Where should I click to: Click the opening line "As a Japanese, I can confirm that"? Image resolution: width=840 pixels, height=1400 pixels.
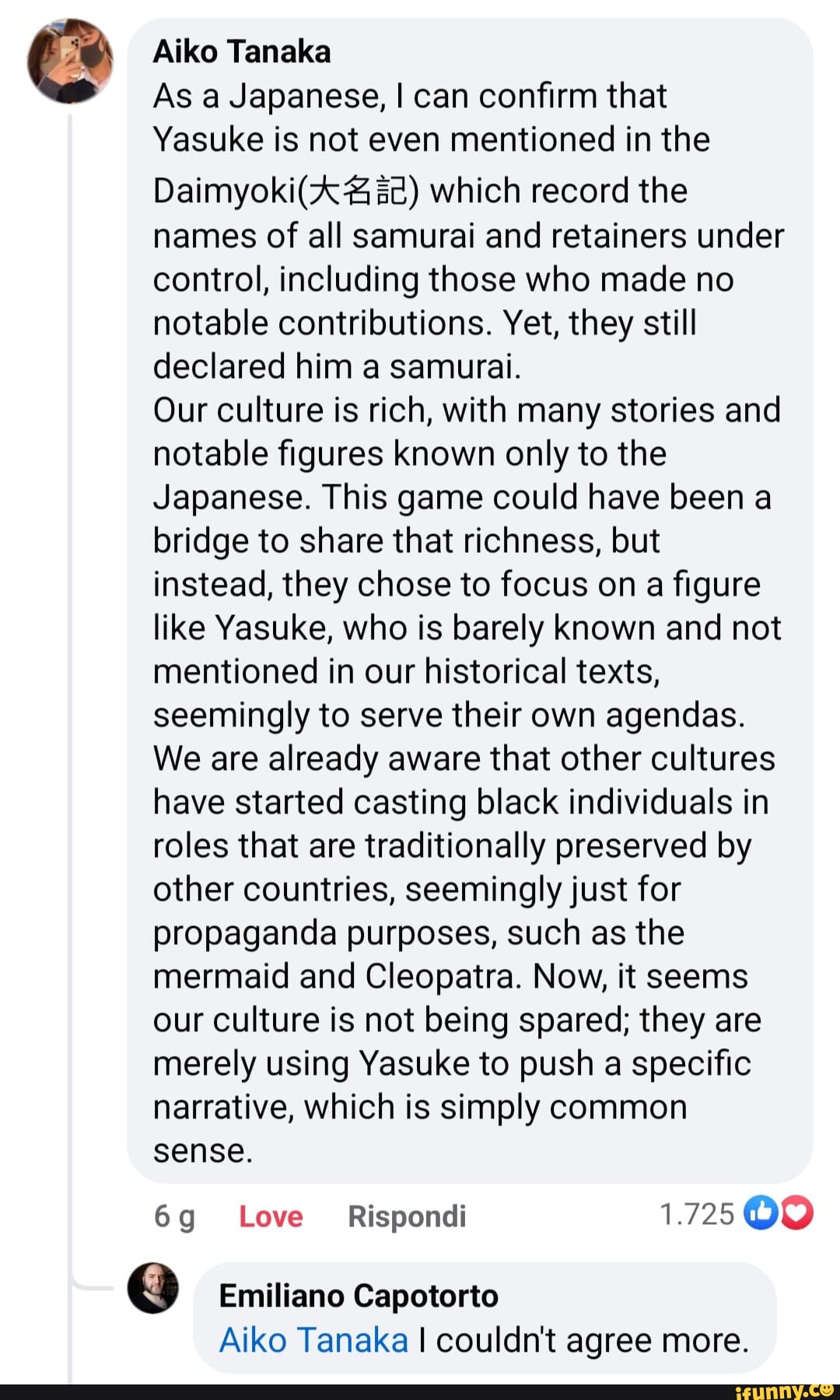[410, 96]
